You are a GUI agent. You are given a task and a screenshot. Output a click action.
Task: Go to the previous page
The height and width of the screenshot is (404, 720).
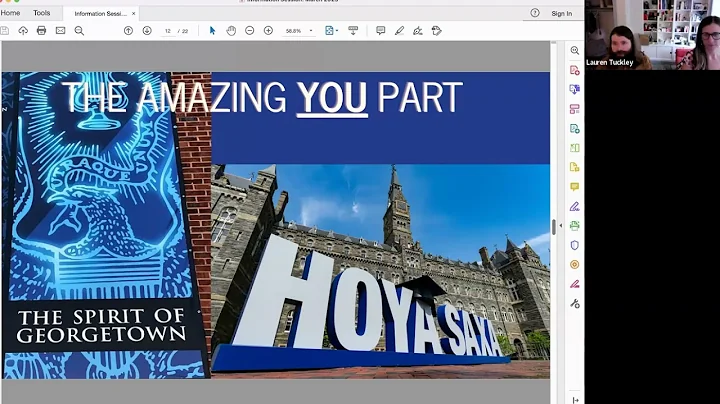pyautogui.click(x=128, y=31)
